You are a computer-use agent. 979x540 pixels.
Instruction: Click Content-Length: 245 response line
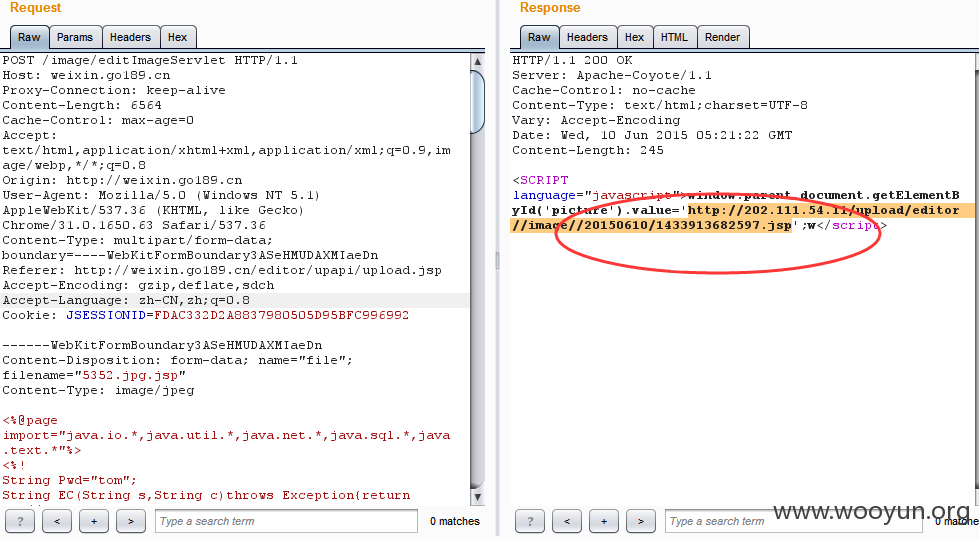[588, 150]
